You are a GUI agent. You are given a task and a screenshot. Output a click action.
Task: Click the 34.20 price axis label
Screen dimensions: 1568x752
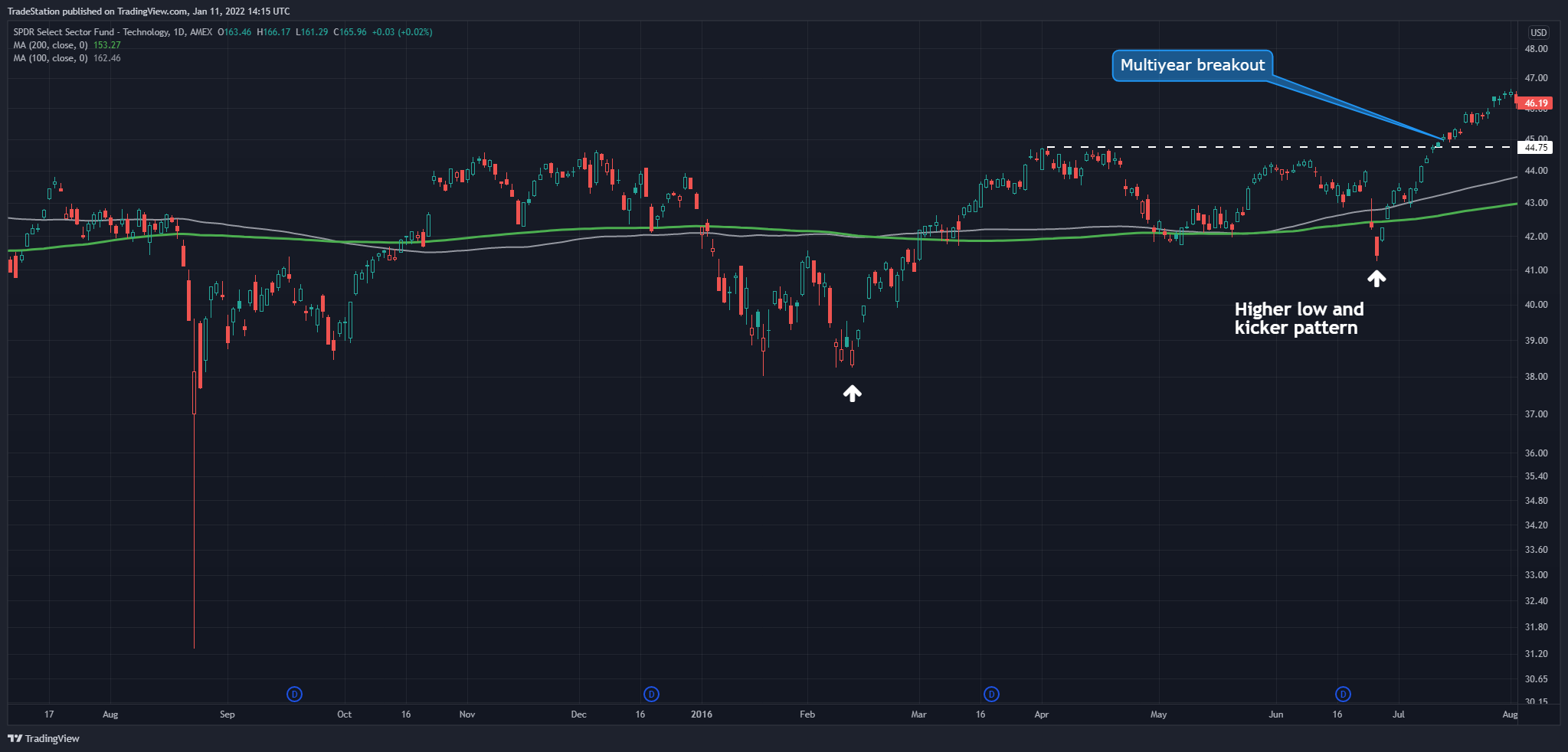(x=1536, y=525)
